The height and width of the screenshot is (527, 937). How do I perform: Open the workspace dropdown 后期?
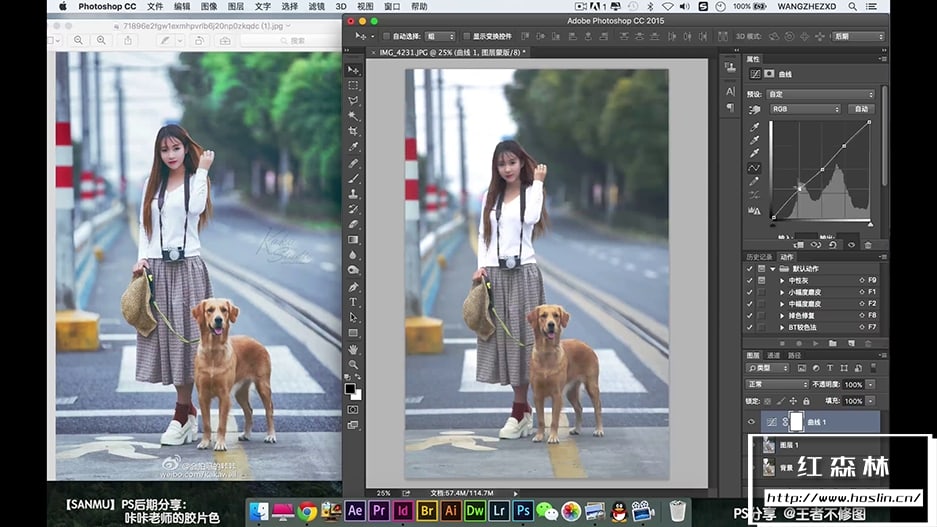859,36
